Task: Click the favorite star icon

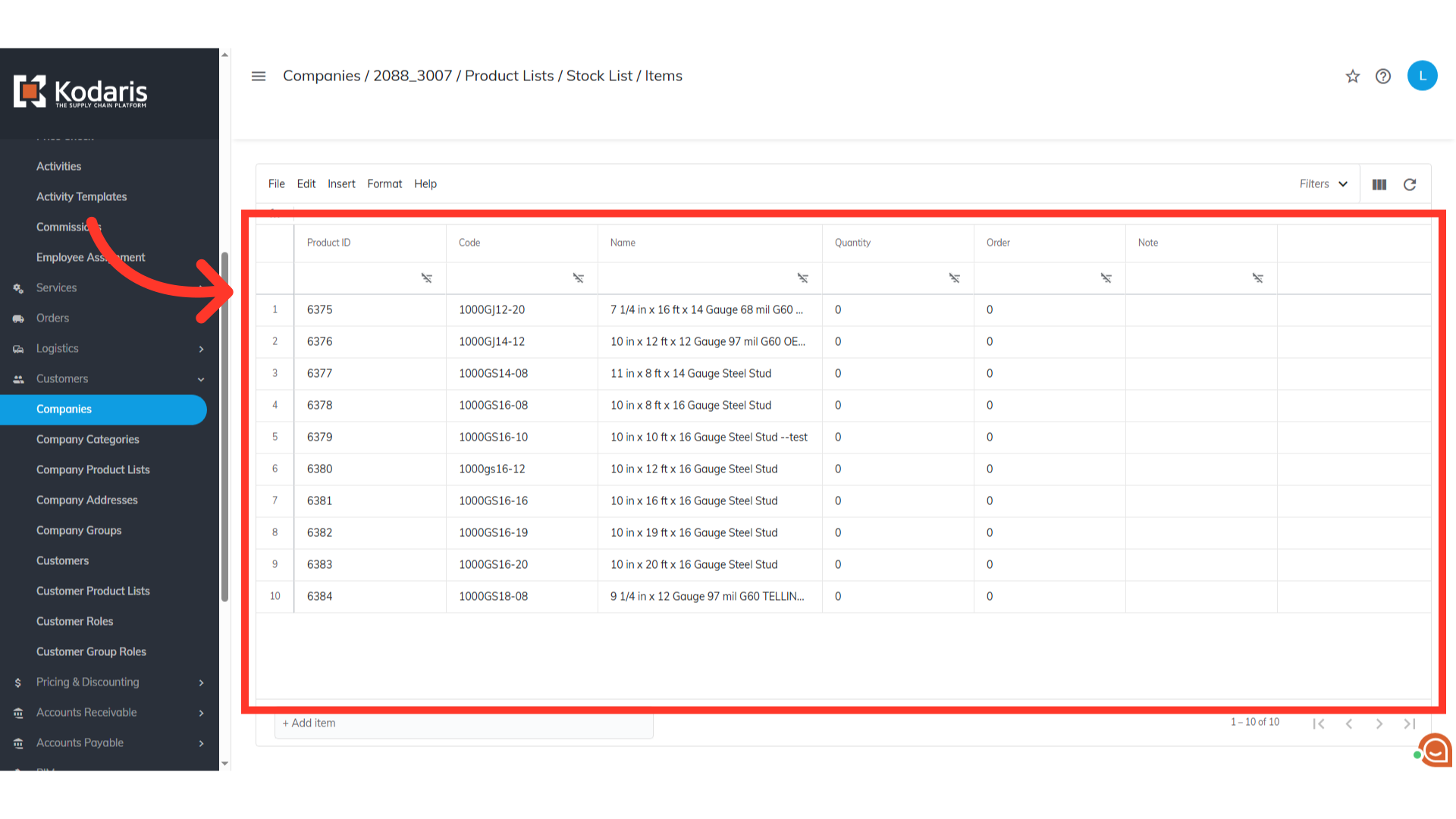Action: coord(1352,77)
